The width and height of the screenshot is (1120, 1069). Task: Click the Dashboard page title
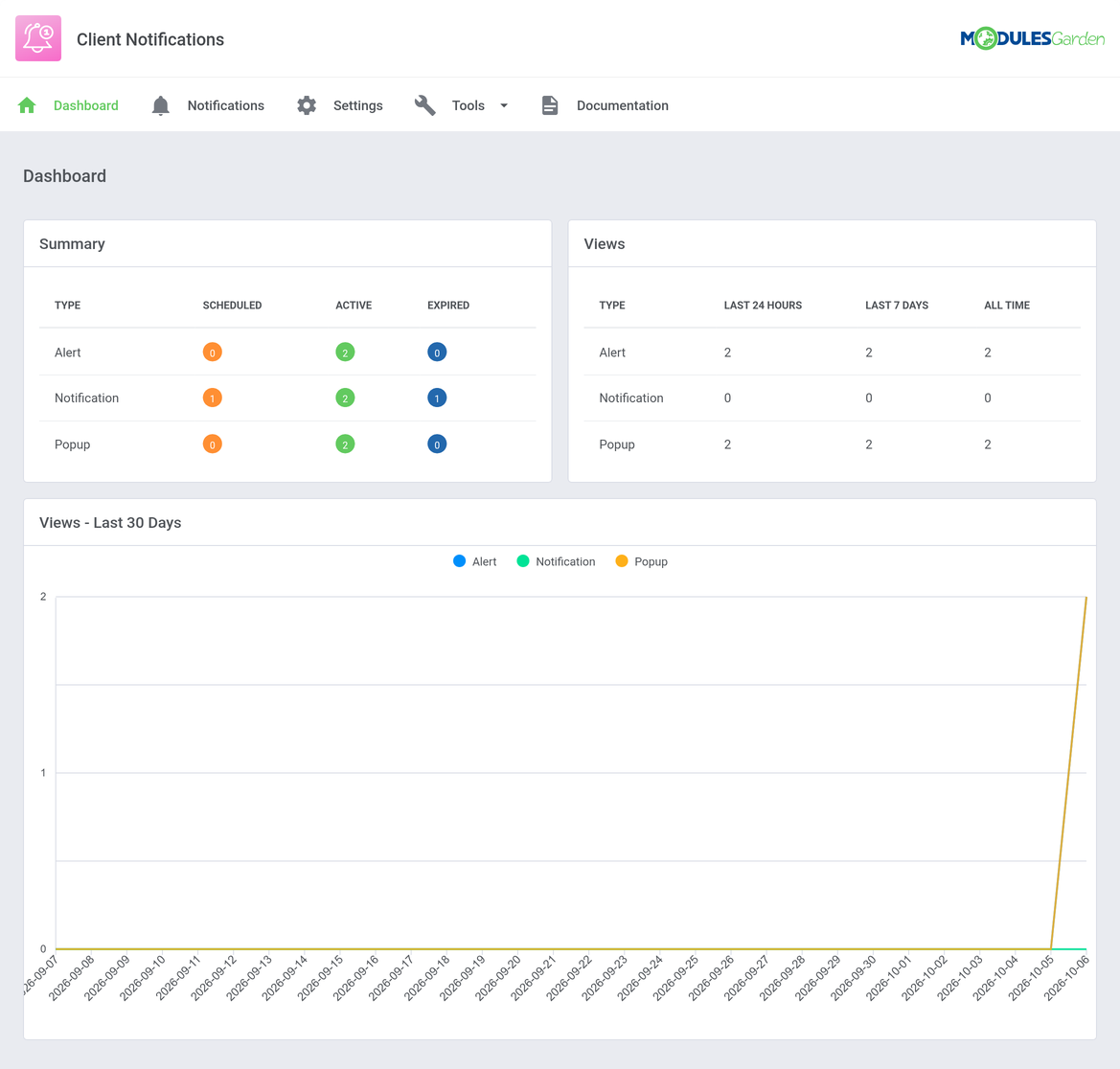[x=64, y=176]
